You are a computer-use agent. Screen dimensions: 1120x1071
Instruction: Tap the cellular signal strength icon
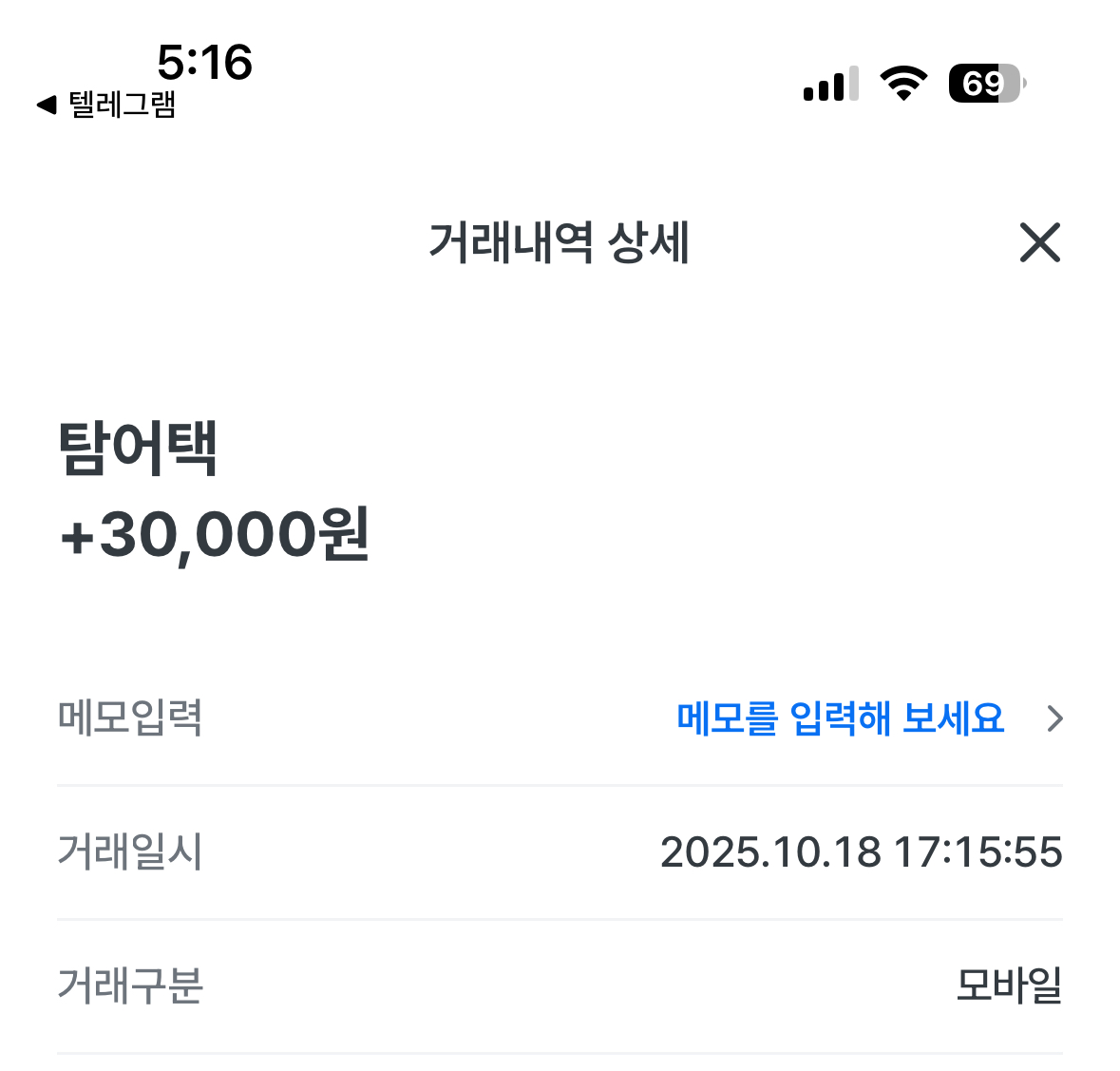tap(830, 85)
